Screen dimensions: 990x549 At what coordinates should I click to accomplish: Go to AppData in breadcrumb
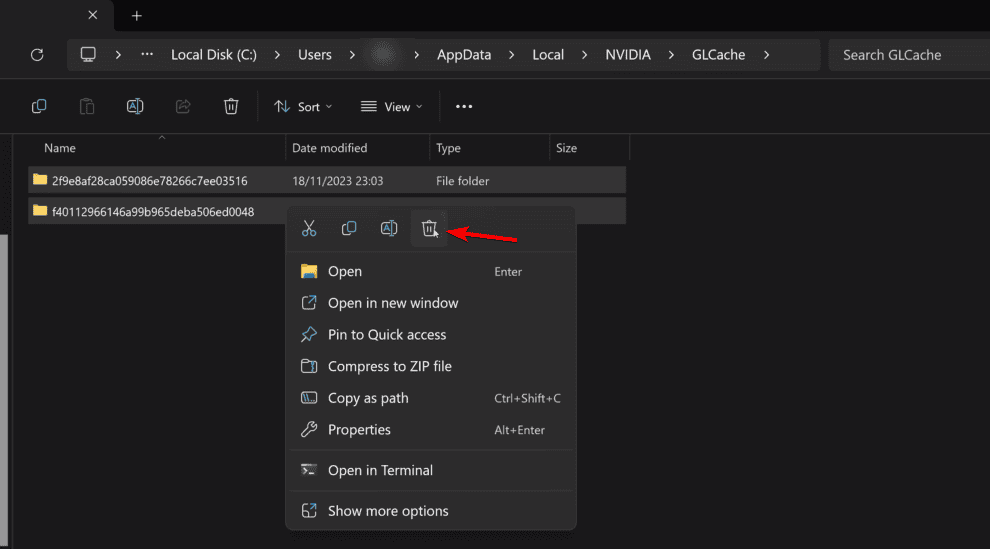point(464,55)
